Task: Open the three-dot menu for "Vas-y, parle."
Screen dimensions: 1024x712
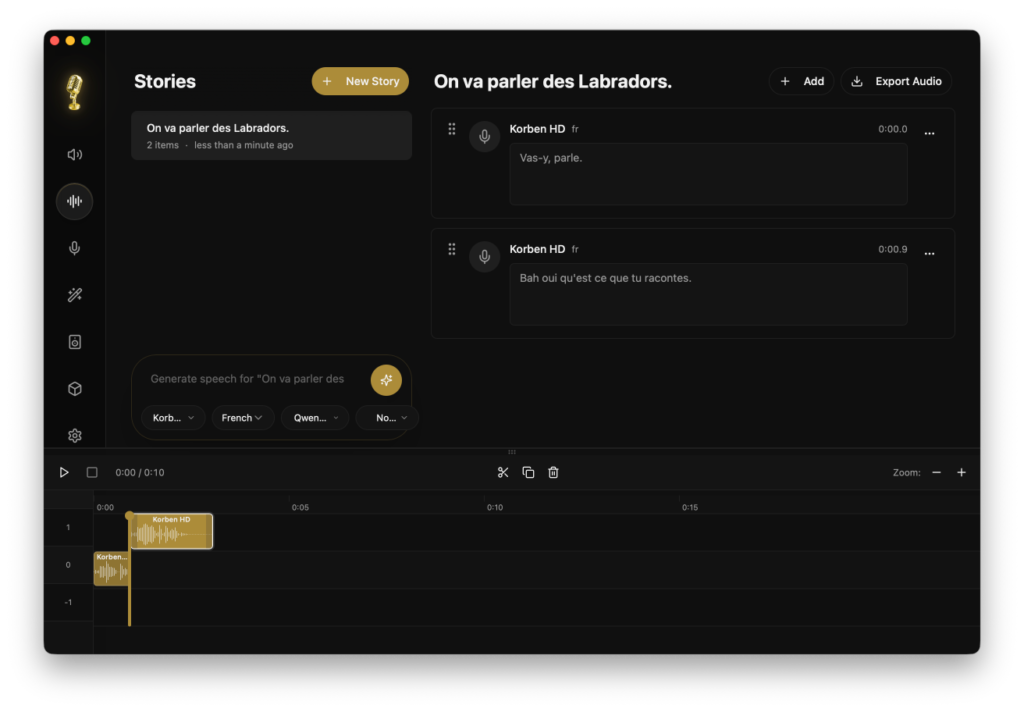Action: [929, 133]
